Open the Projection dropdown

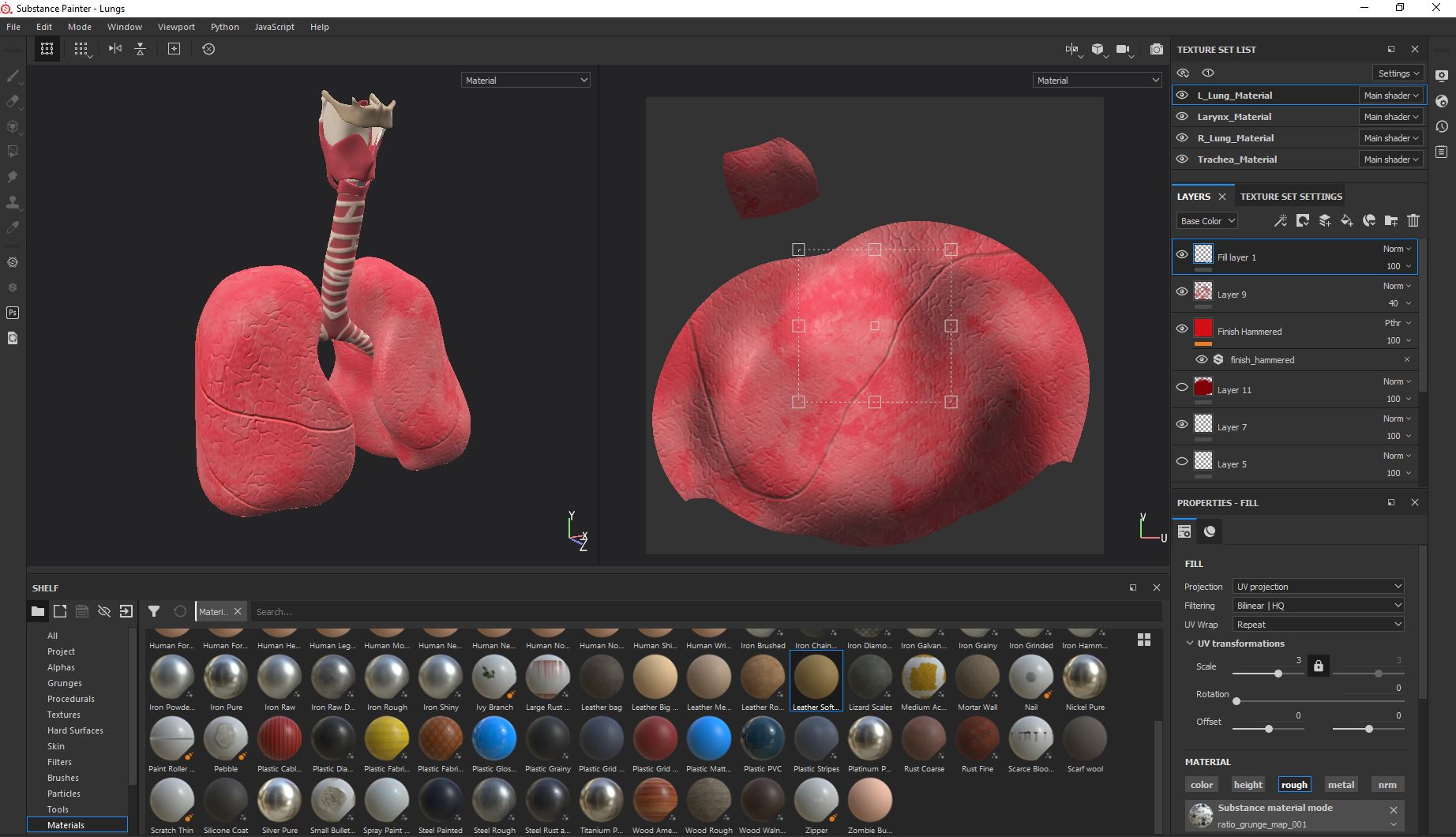pyautogui.click(x=1318, y=587)
